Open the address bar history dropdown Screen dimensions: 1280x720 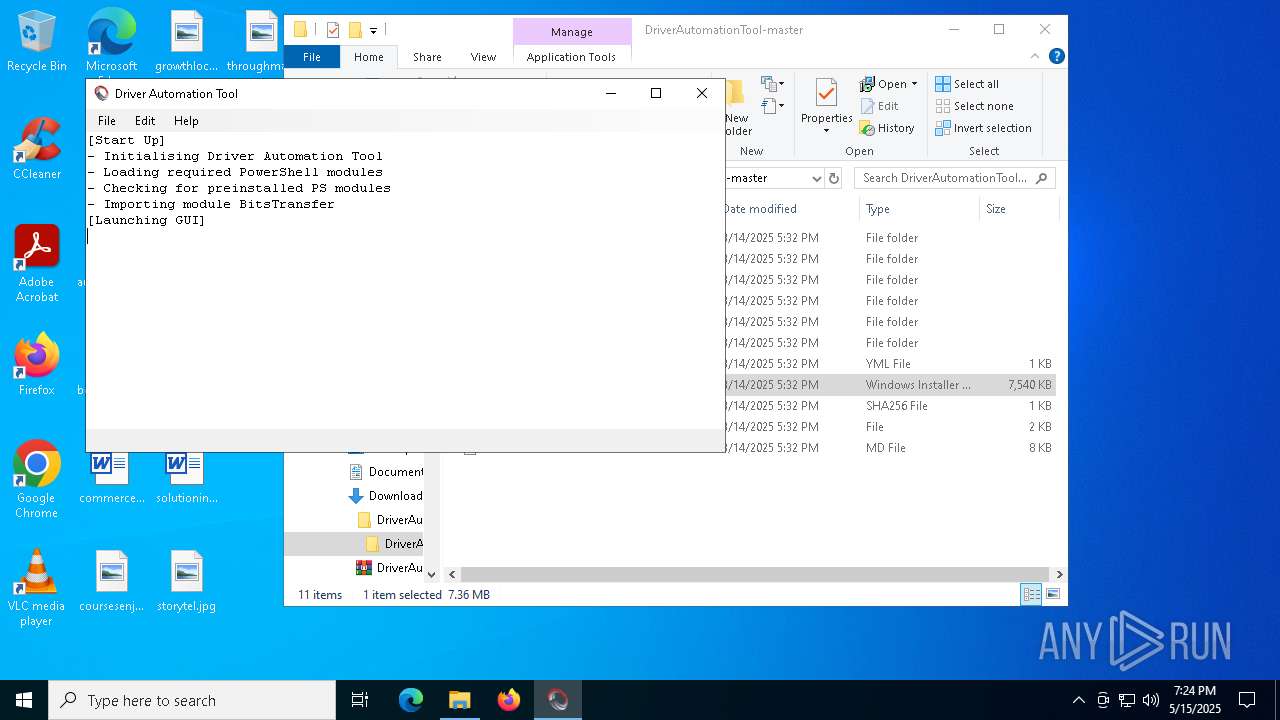pyautogui.click(x=816, y=178)
